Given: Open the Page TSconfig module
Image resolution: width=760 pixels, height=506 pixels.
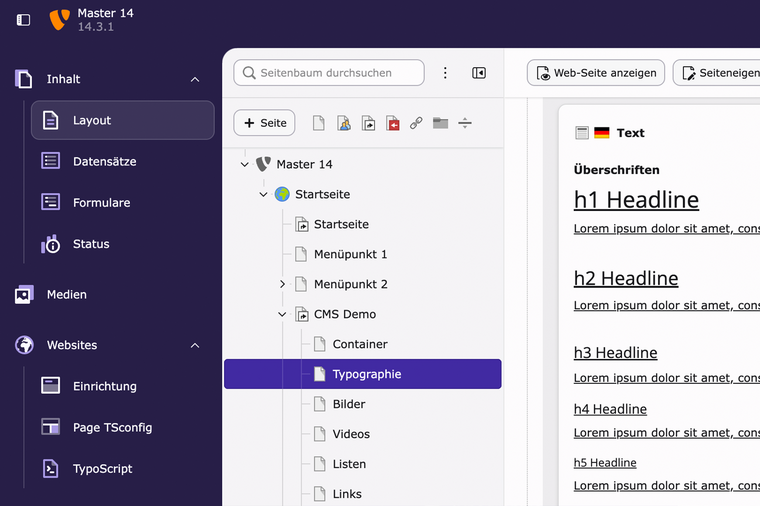Looking at the screenshot, I should (x=123, y=427).
